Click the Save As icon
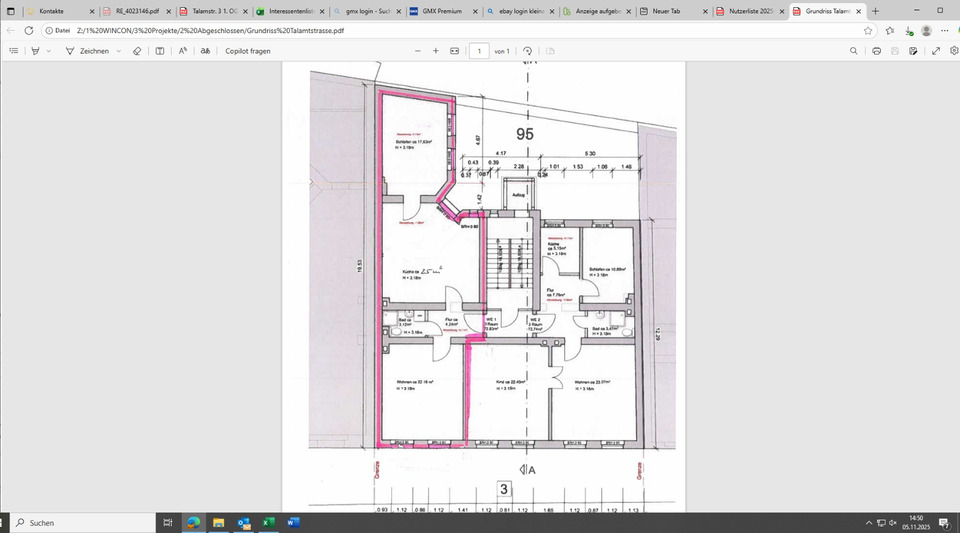The width and height of the screenshot is (960, 533). coord(913,50)
